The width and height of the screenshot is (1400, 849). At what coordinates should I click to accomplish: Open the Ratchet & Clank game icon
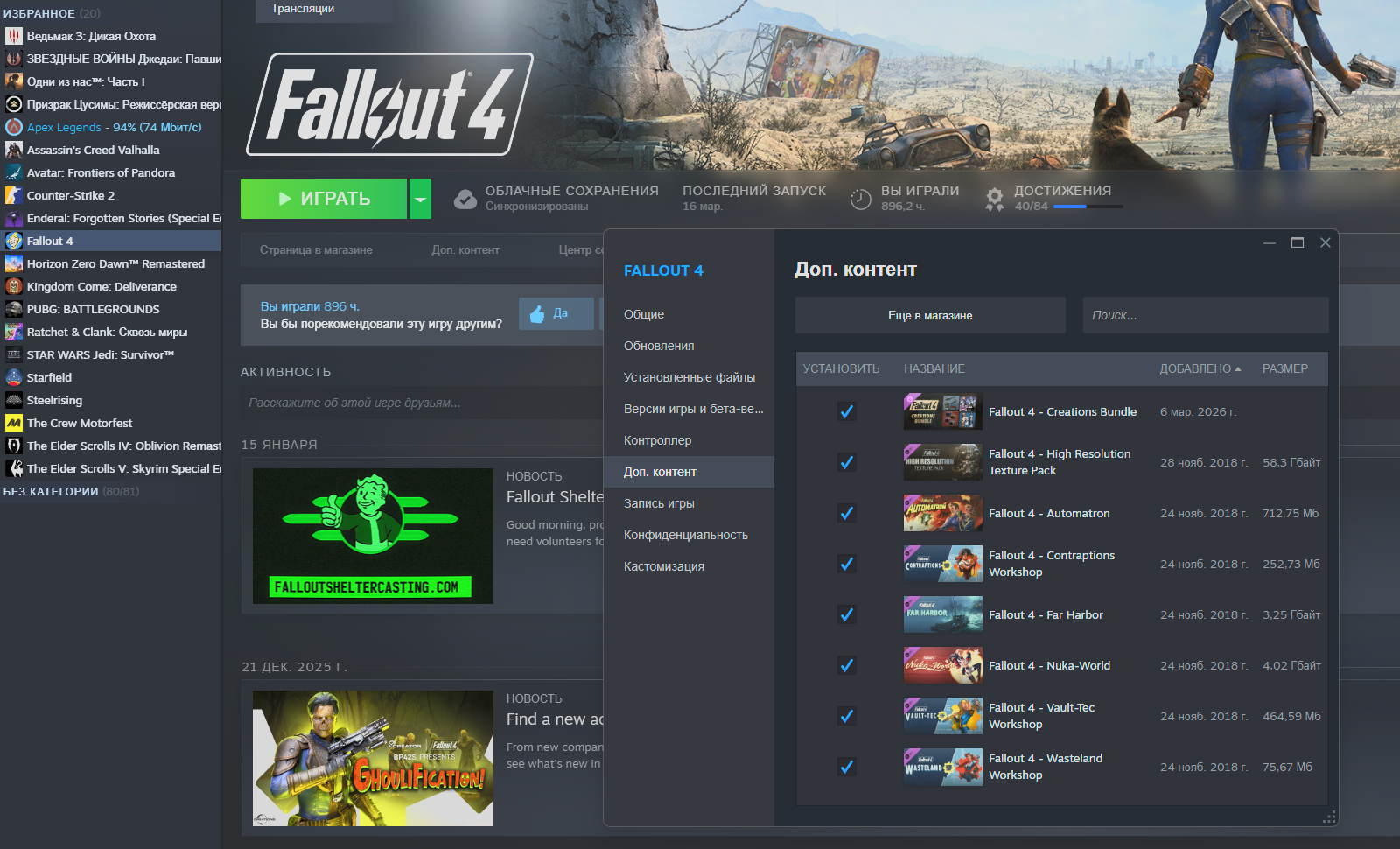13,332
